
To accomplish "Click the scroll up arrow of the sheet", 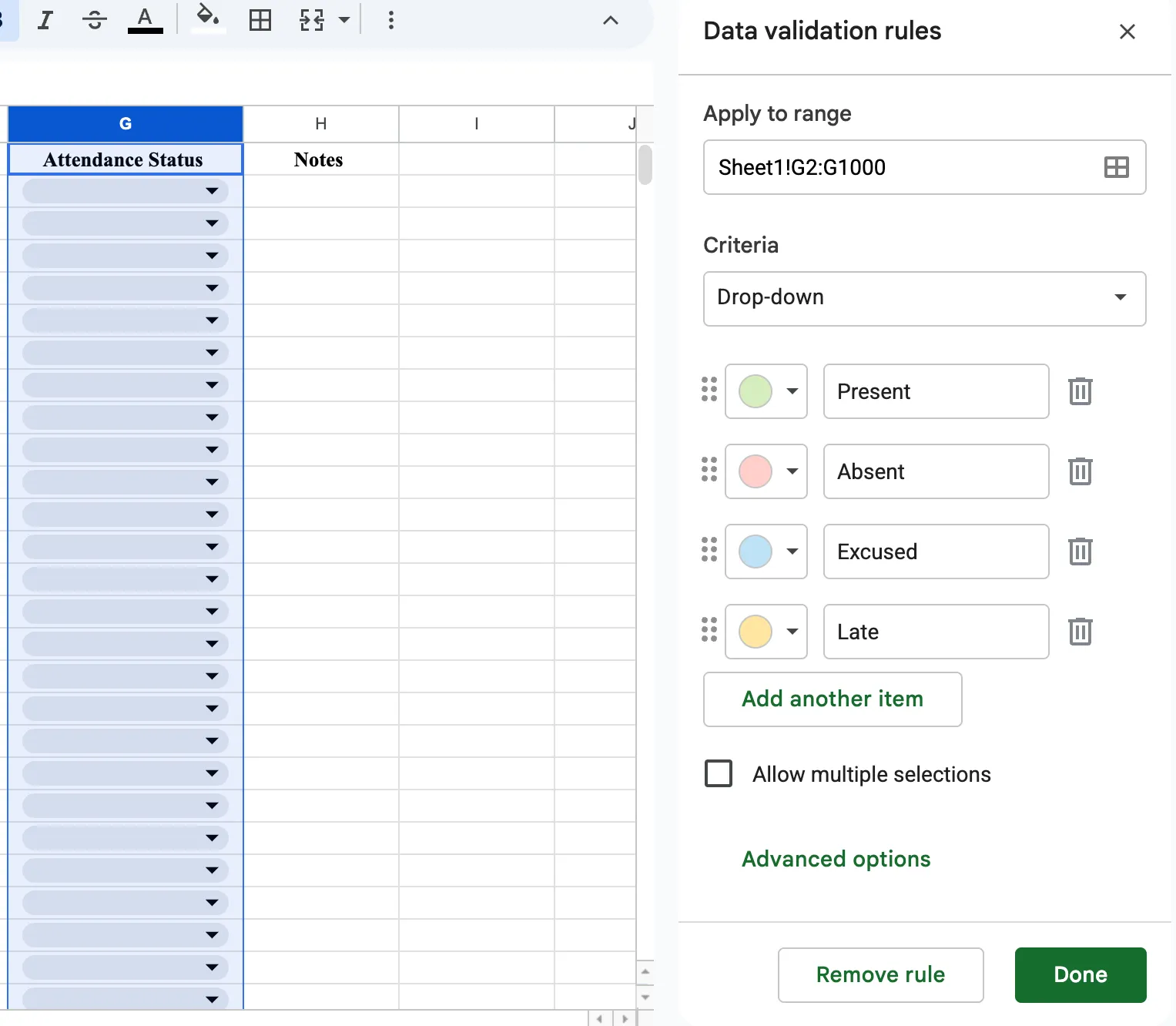I will point(645,972).
